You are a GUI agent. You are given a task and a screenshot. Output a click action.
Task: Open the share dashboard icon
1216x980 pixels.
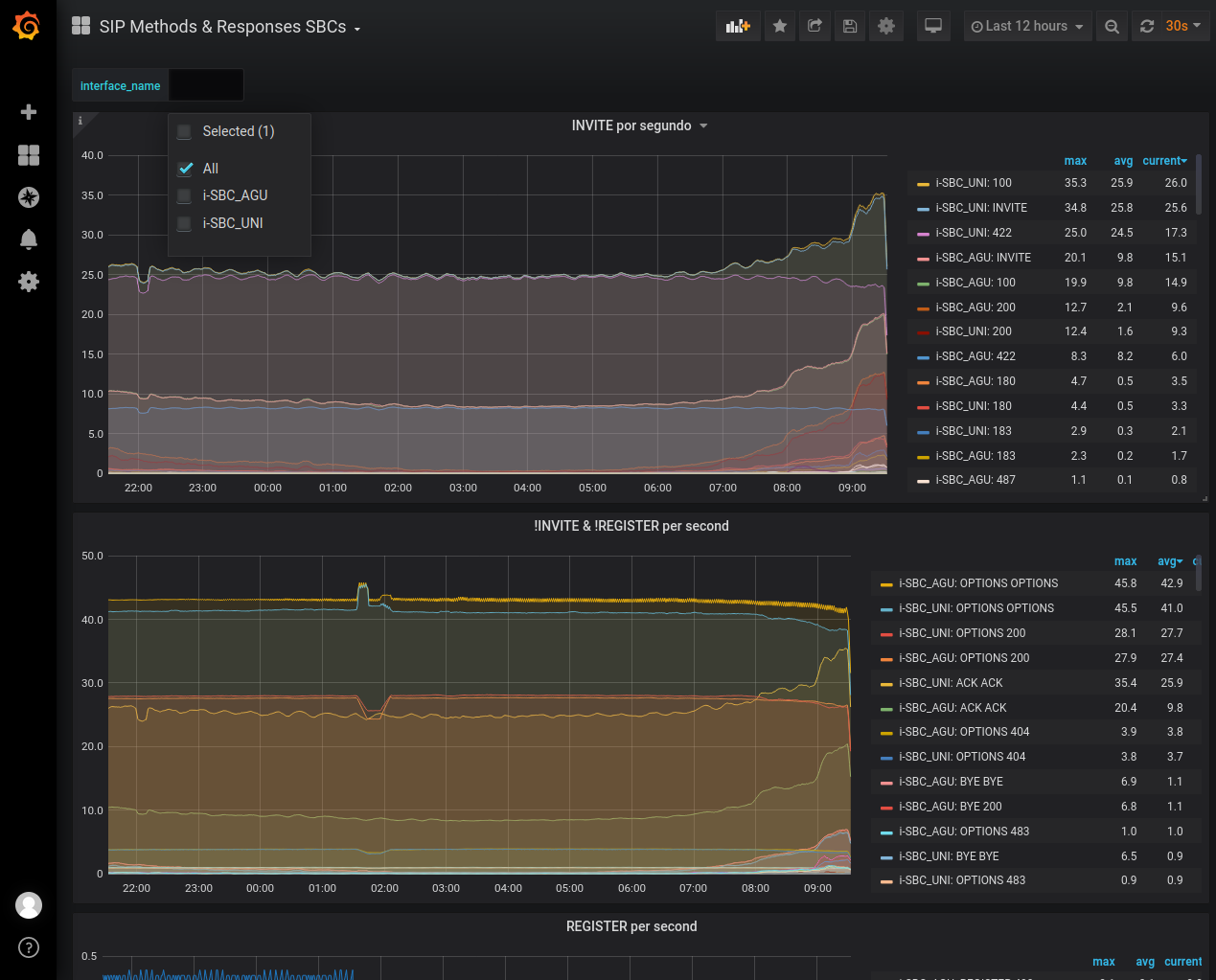tap(814, 26)
